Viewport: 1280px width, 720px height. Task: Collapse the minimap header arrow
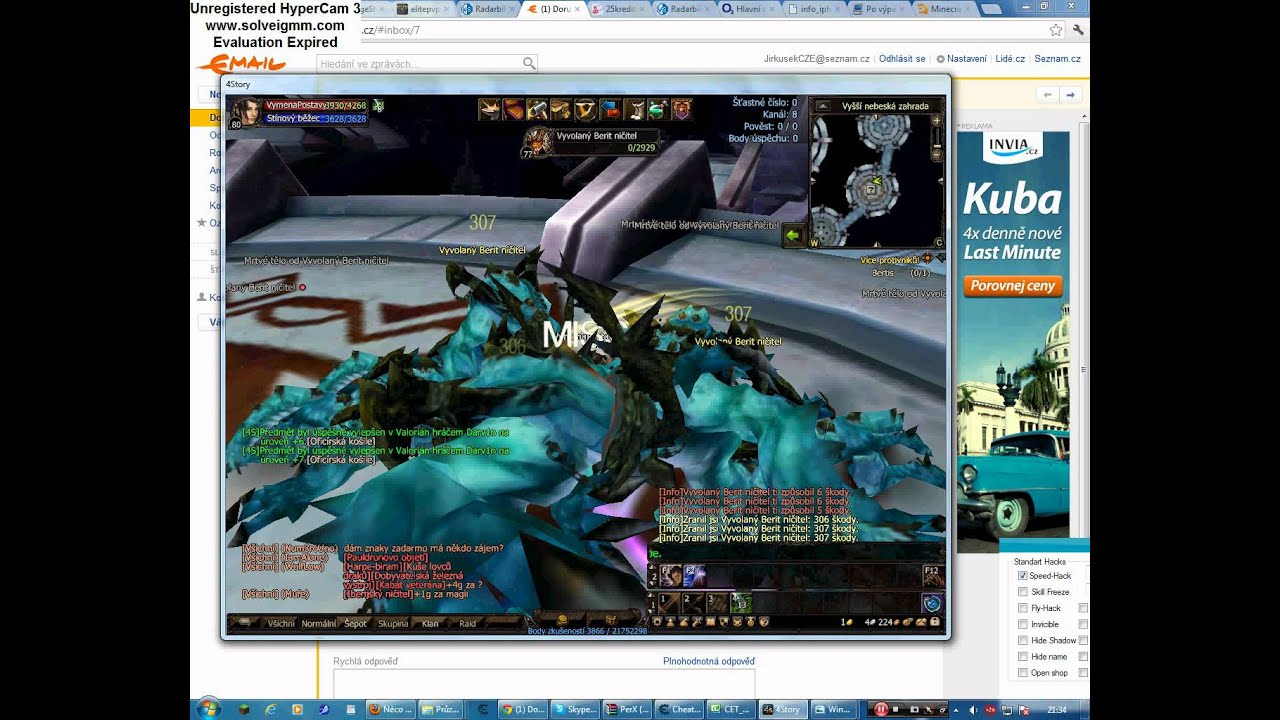click(823, 105)
